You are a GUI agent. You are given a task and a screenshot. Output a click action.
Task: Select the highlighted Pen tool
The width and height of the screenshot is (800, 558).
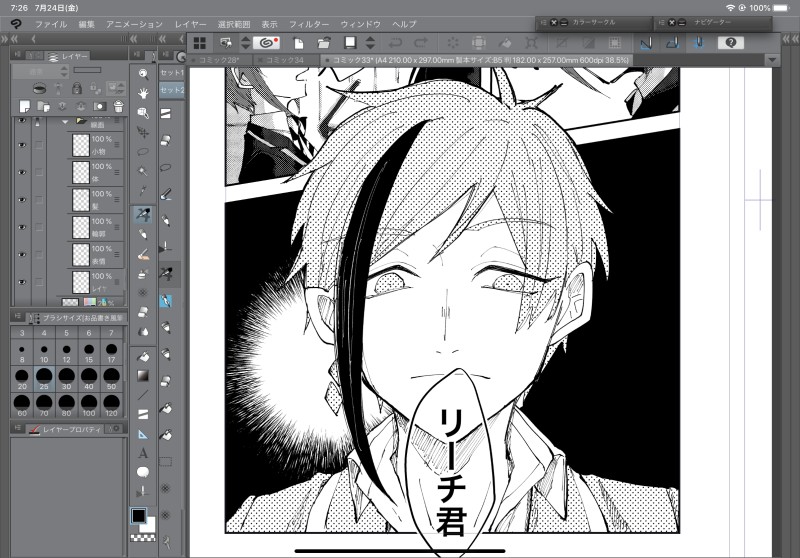click(143, 215)
